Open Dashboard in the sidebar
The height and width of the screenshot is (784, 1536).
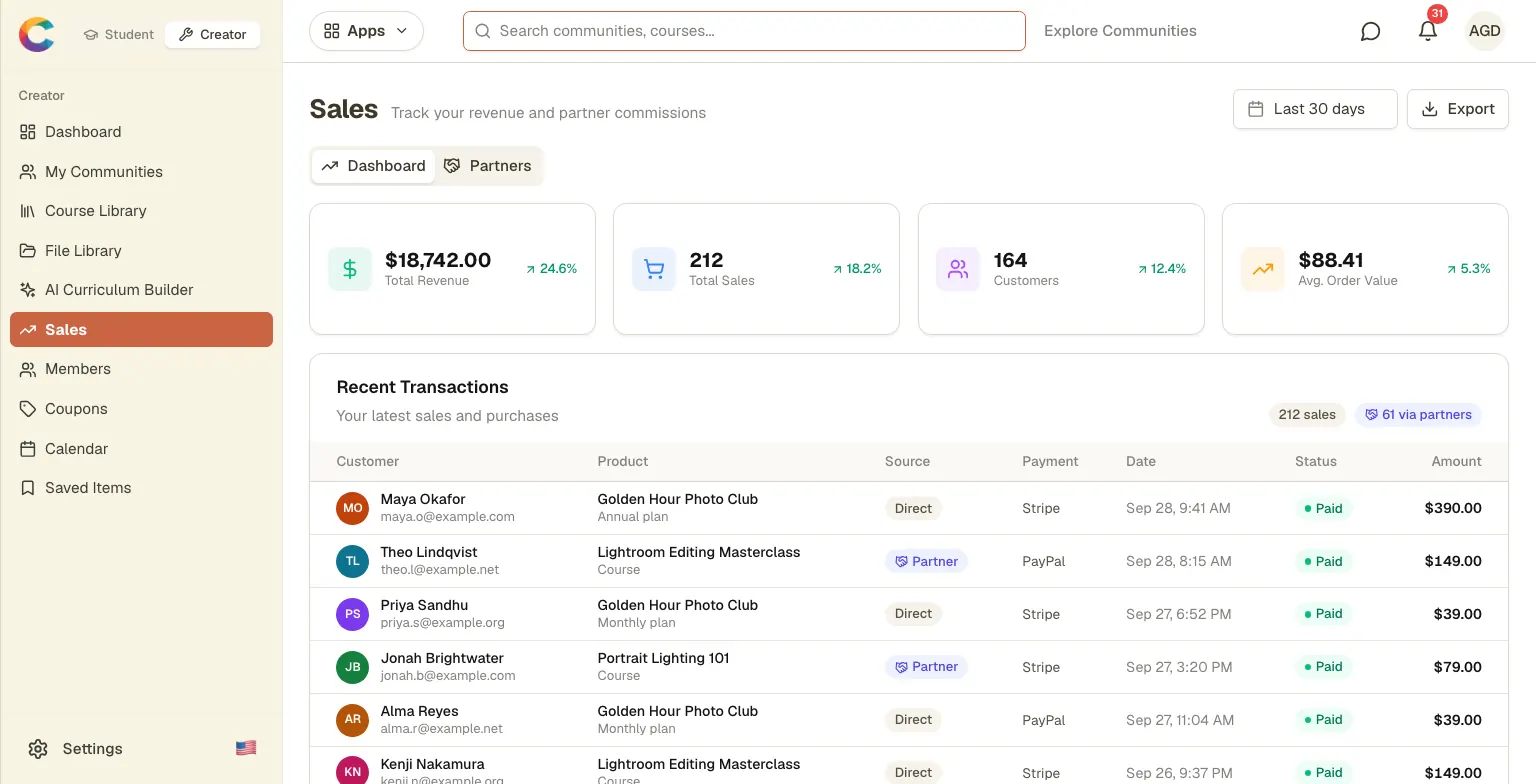[141, 132]
